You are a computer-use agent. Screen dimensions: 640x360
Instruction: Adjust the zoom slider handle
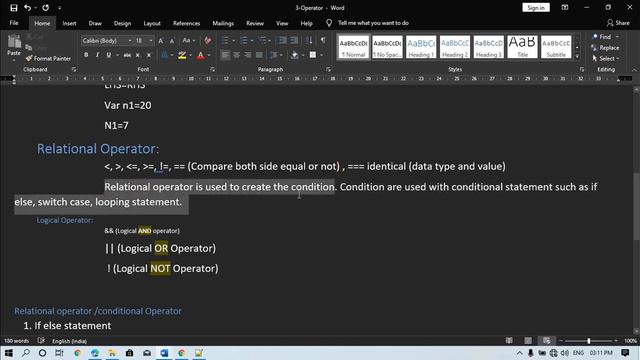pos(589,341)
